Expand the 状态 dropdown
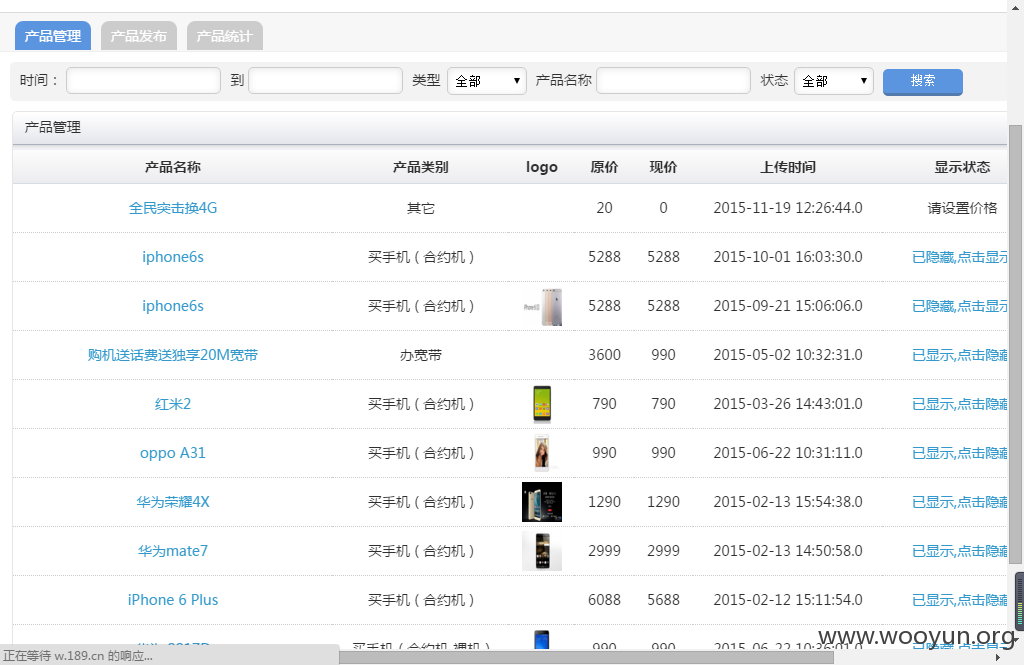Viewport: 1024px width, 665px height. (833, 81)
